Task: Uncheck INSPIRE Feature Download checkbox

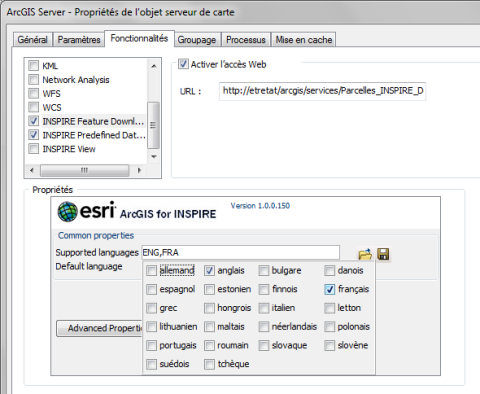Action: pos(34,121)
